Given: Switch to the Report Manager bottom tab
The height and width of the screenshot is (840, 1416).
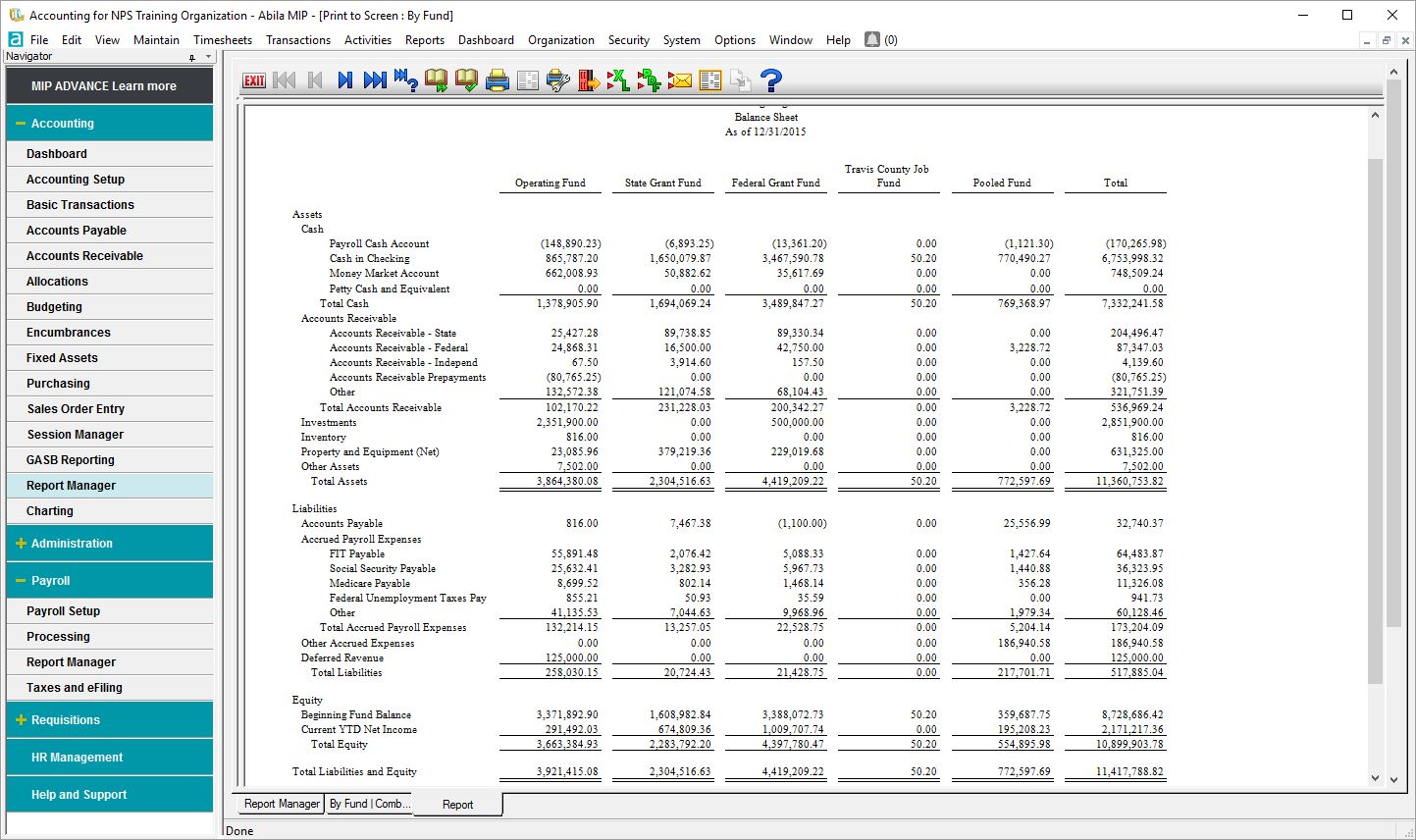Looking at the screenshot, I should click(x=282, y=804).
